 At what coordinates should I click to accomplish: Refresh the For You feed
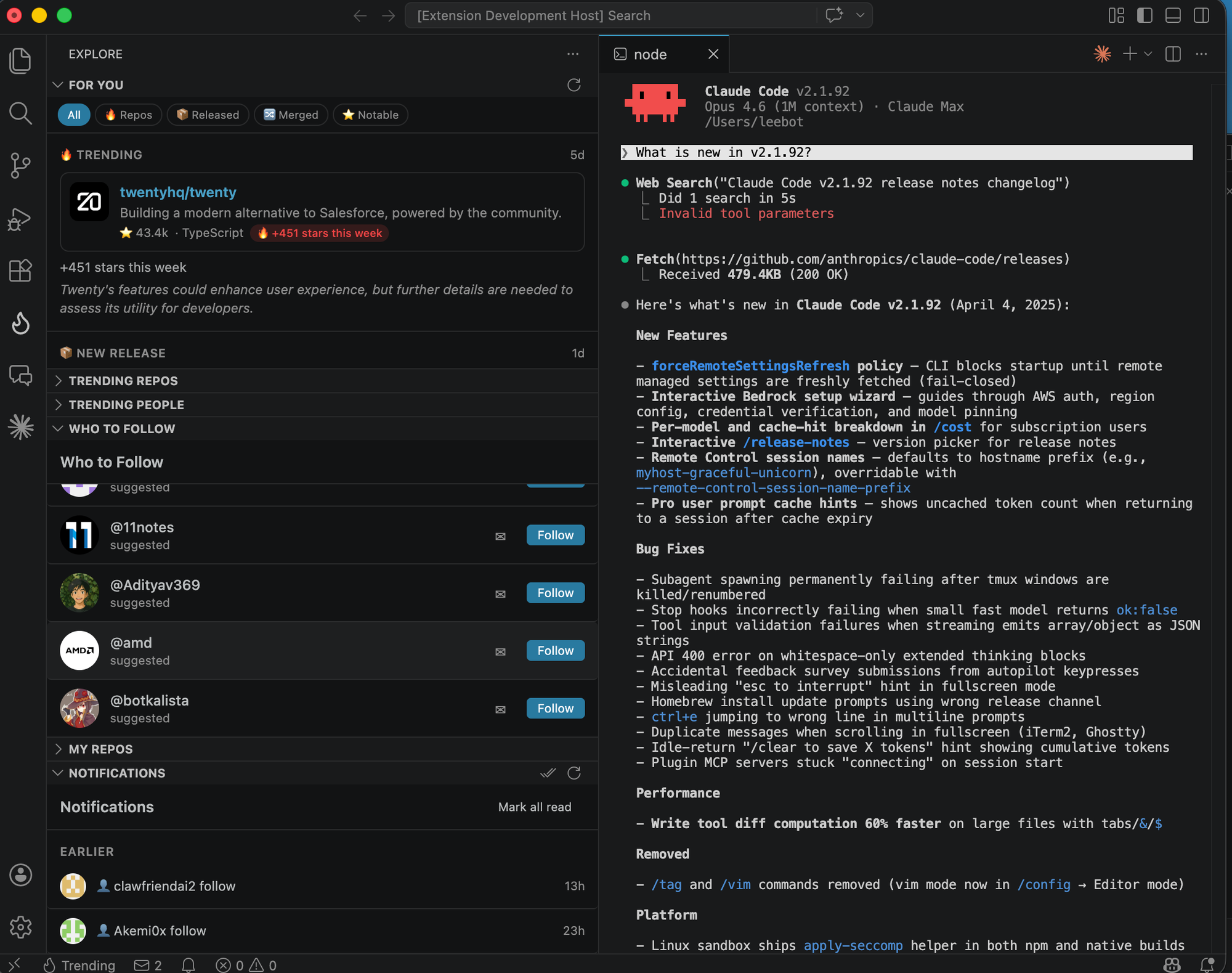pyautogui.click(x=573, y=85)
